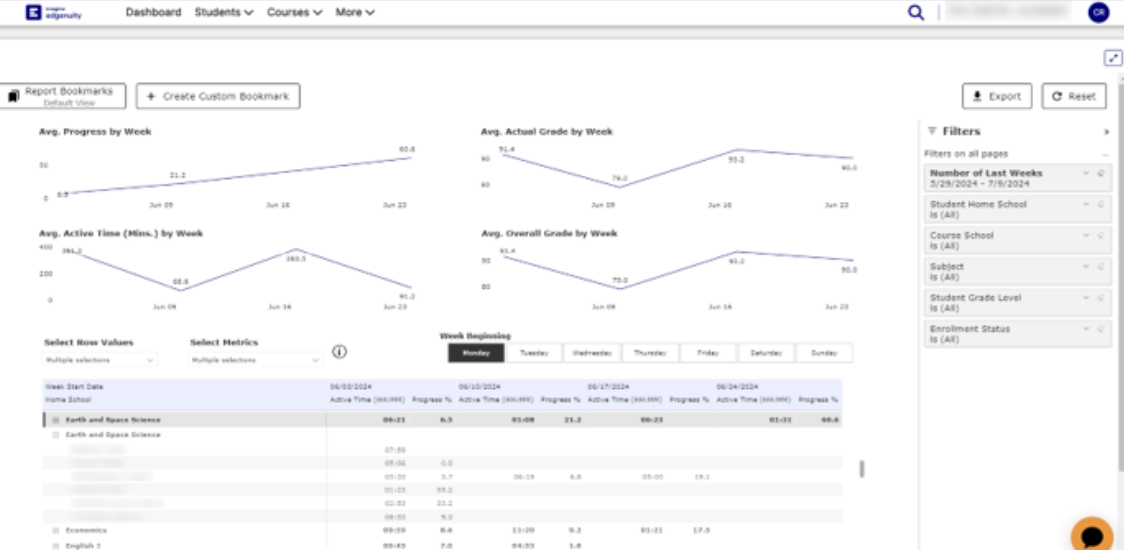Click the Home School header label
The image size is (1124, 550).
68,399
